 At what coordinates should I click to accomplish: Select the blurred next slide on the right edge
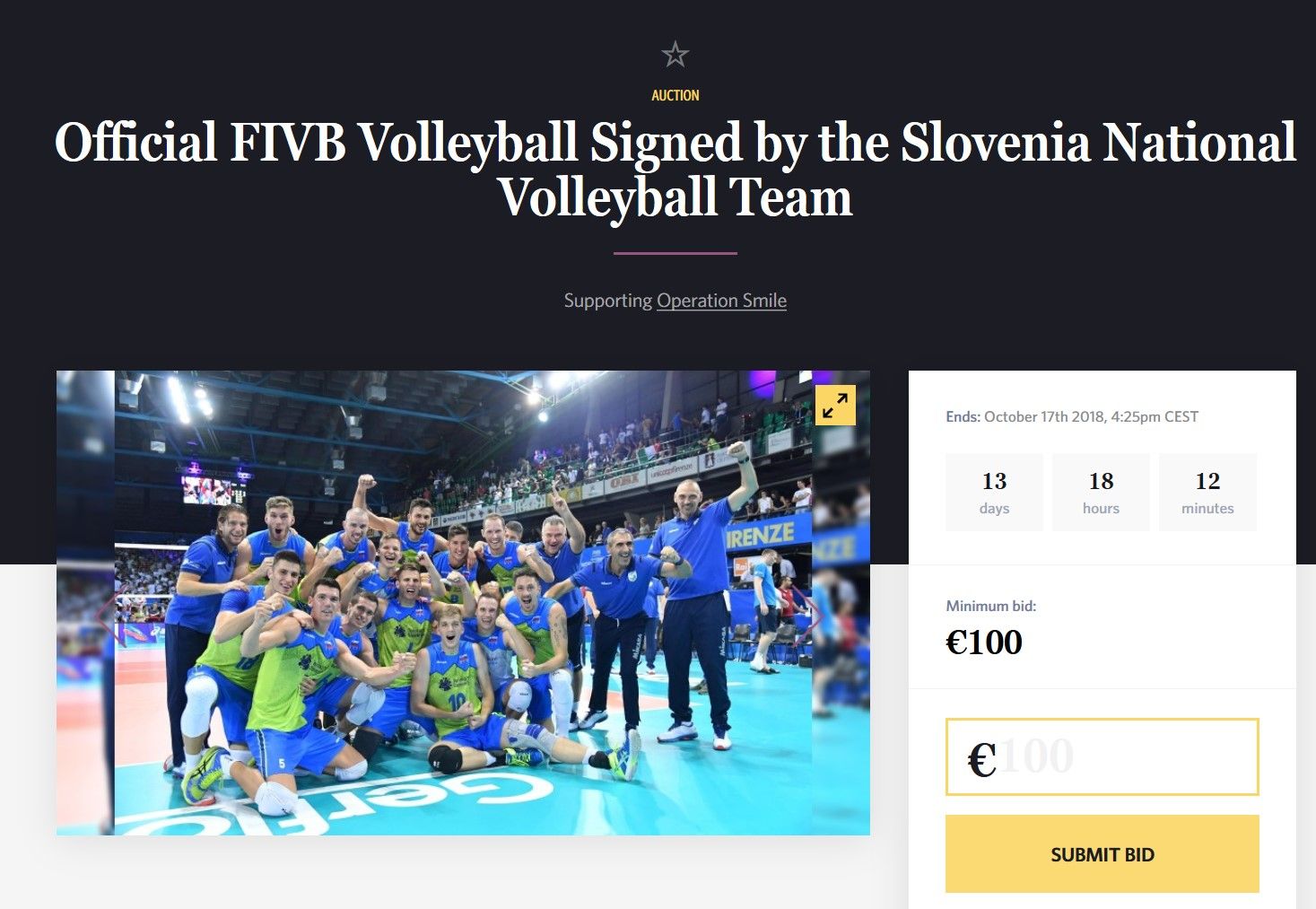click(841, 603)
